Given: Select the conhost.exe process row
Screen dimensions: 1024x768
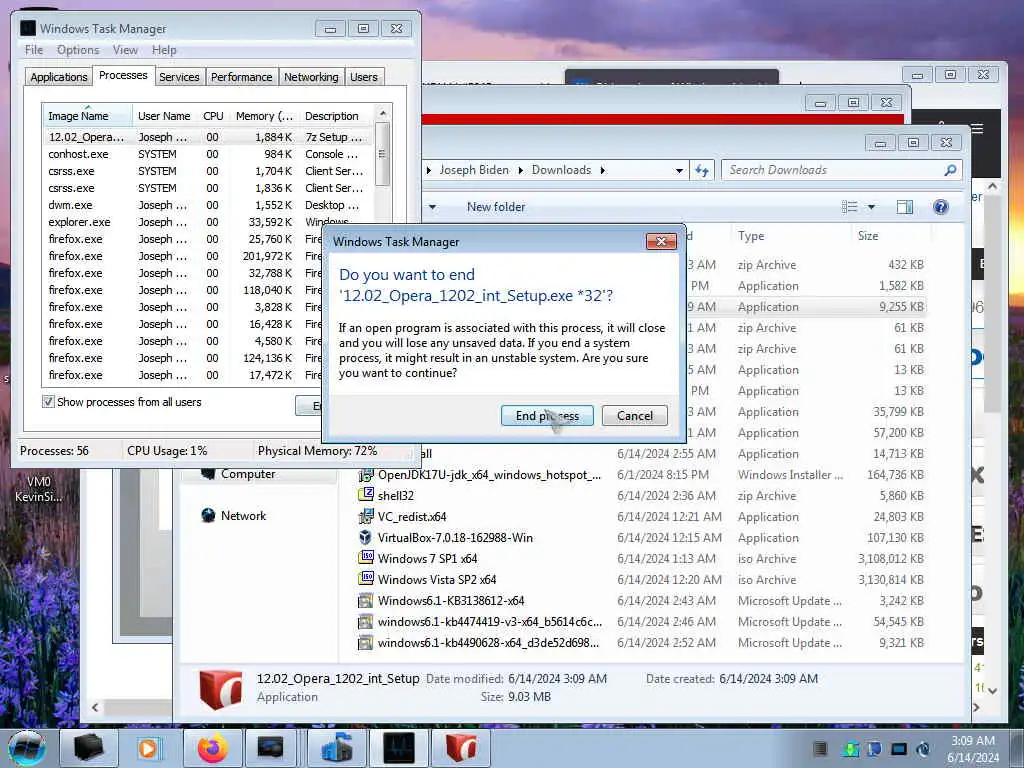Looking at the screenshot, I should tap(208, 154).
